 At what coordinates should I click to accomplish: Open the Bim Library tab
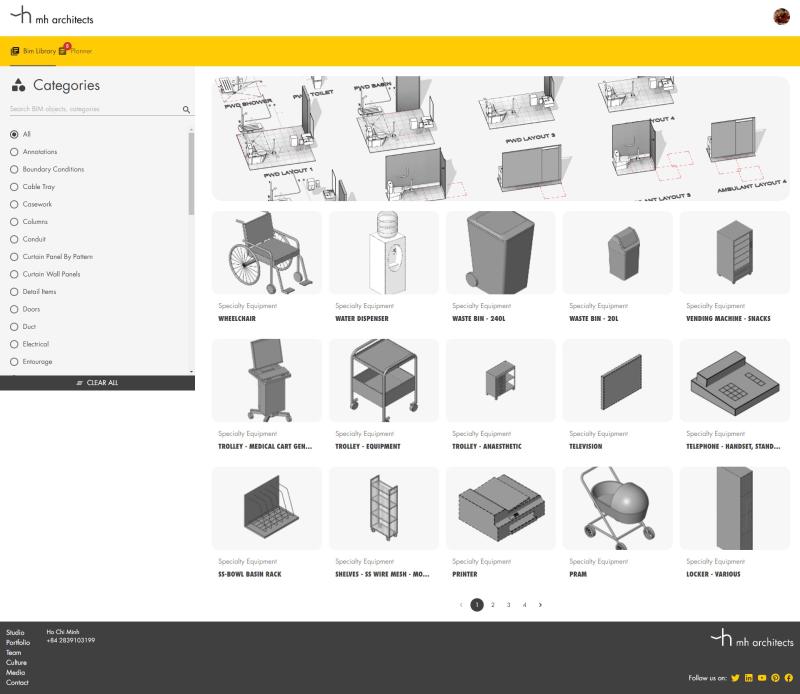[x=33, y=51]
